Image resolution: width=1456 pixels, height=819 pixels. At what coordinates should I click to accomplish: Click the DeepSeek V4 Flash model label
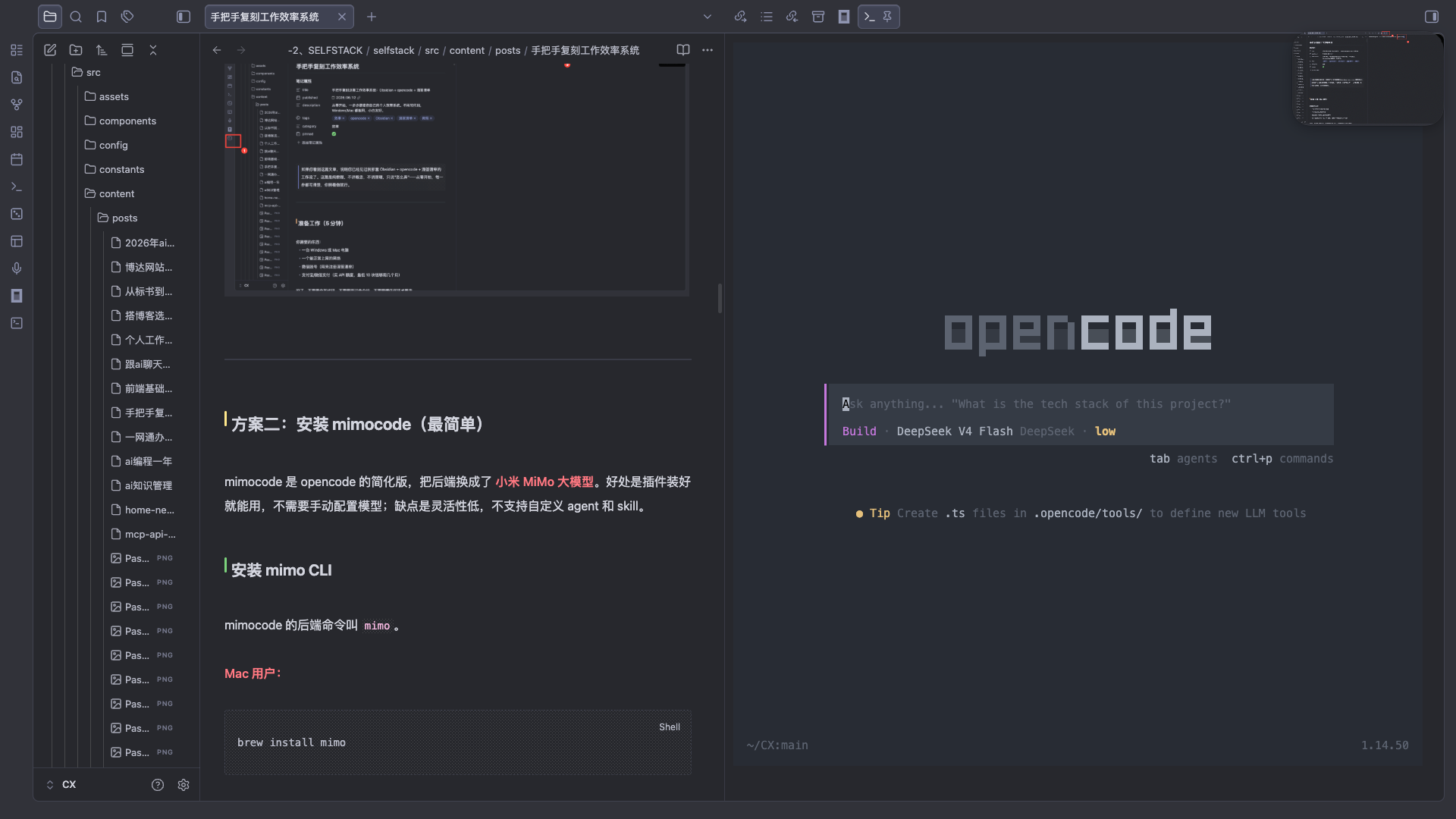pos(954,431)
